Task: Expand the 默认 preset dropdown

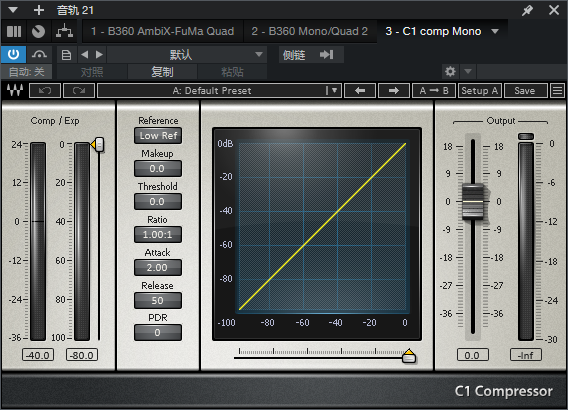Action: (187, 55)
